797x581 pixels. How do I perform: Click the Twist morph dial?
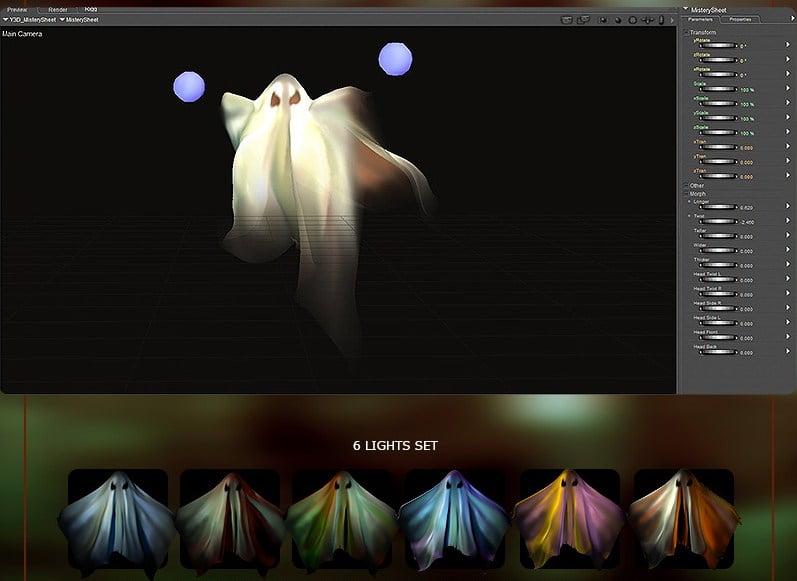click(x=718, y=222)
